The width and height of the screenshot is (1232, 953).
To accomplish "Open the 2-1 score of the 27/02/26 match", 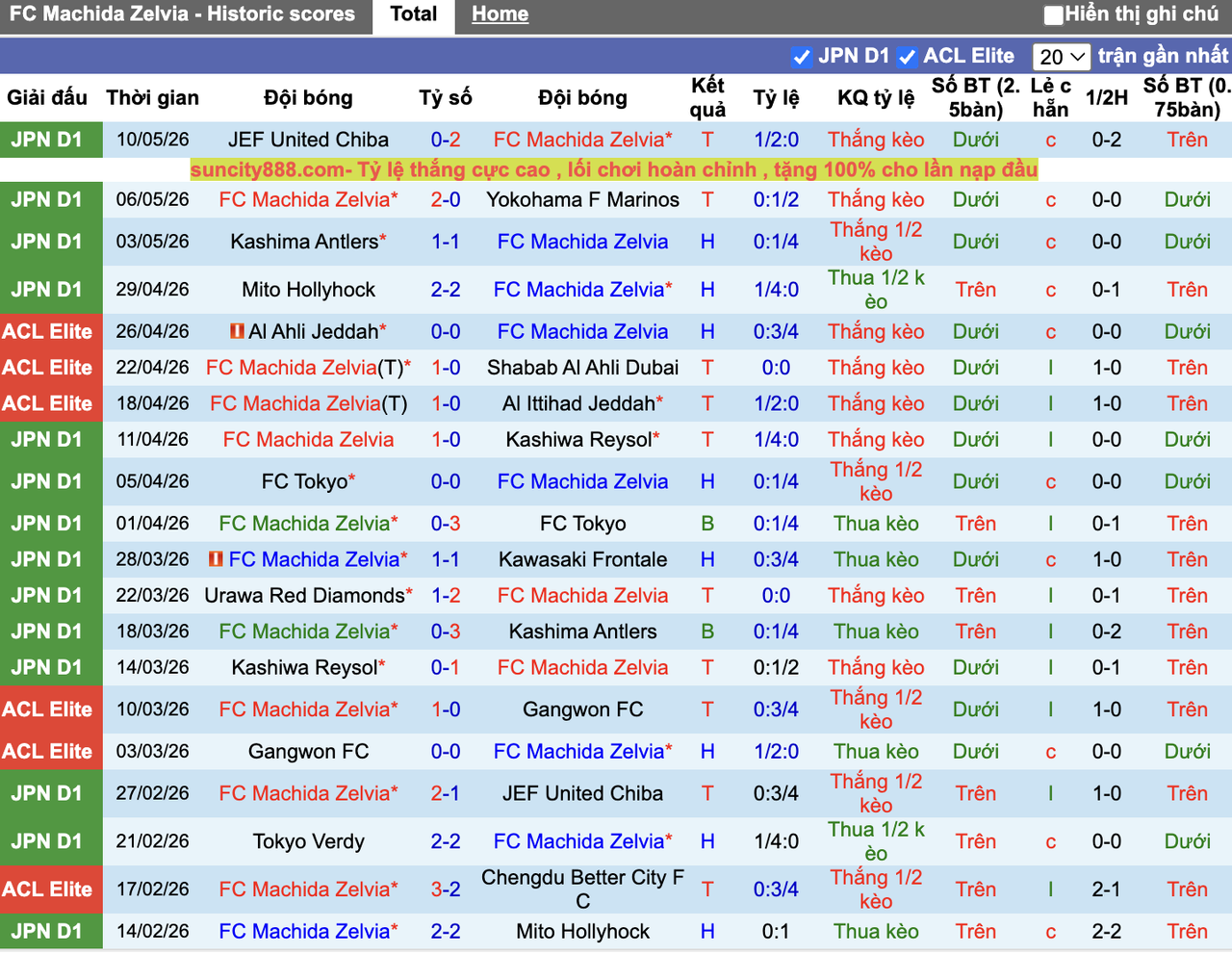I will point(446,794).
